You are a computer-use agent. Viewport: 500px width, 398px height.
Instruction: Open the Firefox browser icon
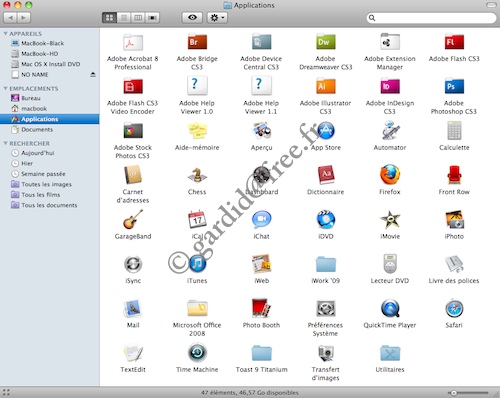(x=390, y=175)
